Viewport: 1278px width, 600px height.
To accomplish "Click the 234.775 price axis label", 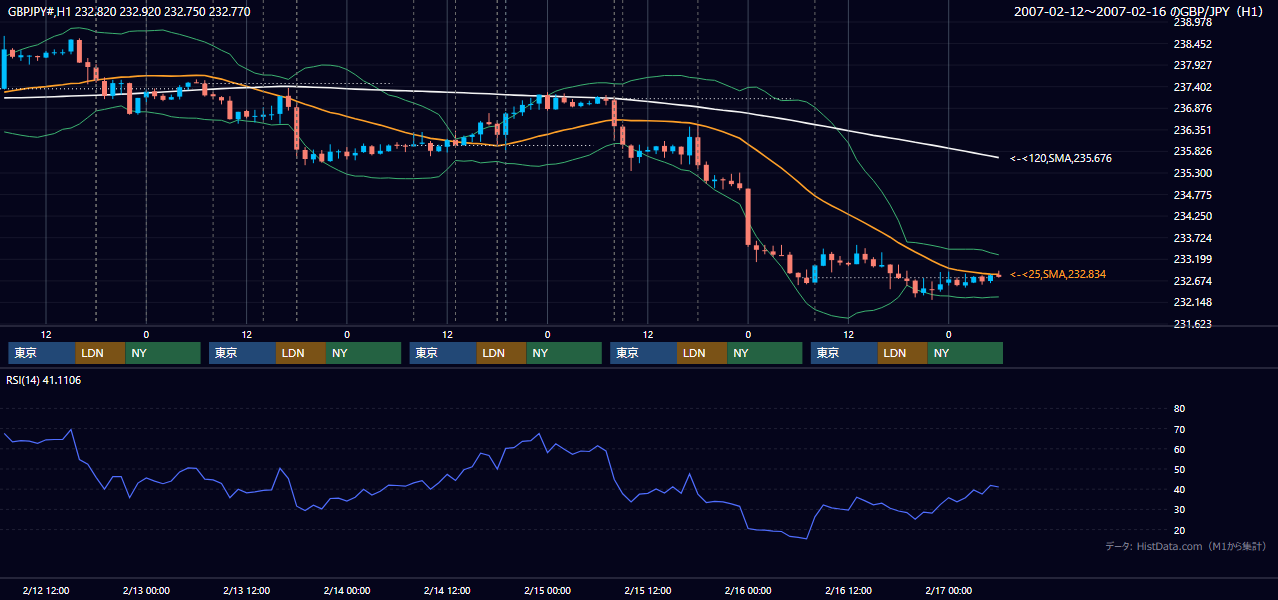I will (x=1192, y=195).
